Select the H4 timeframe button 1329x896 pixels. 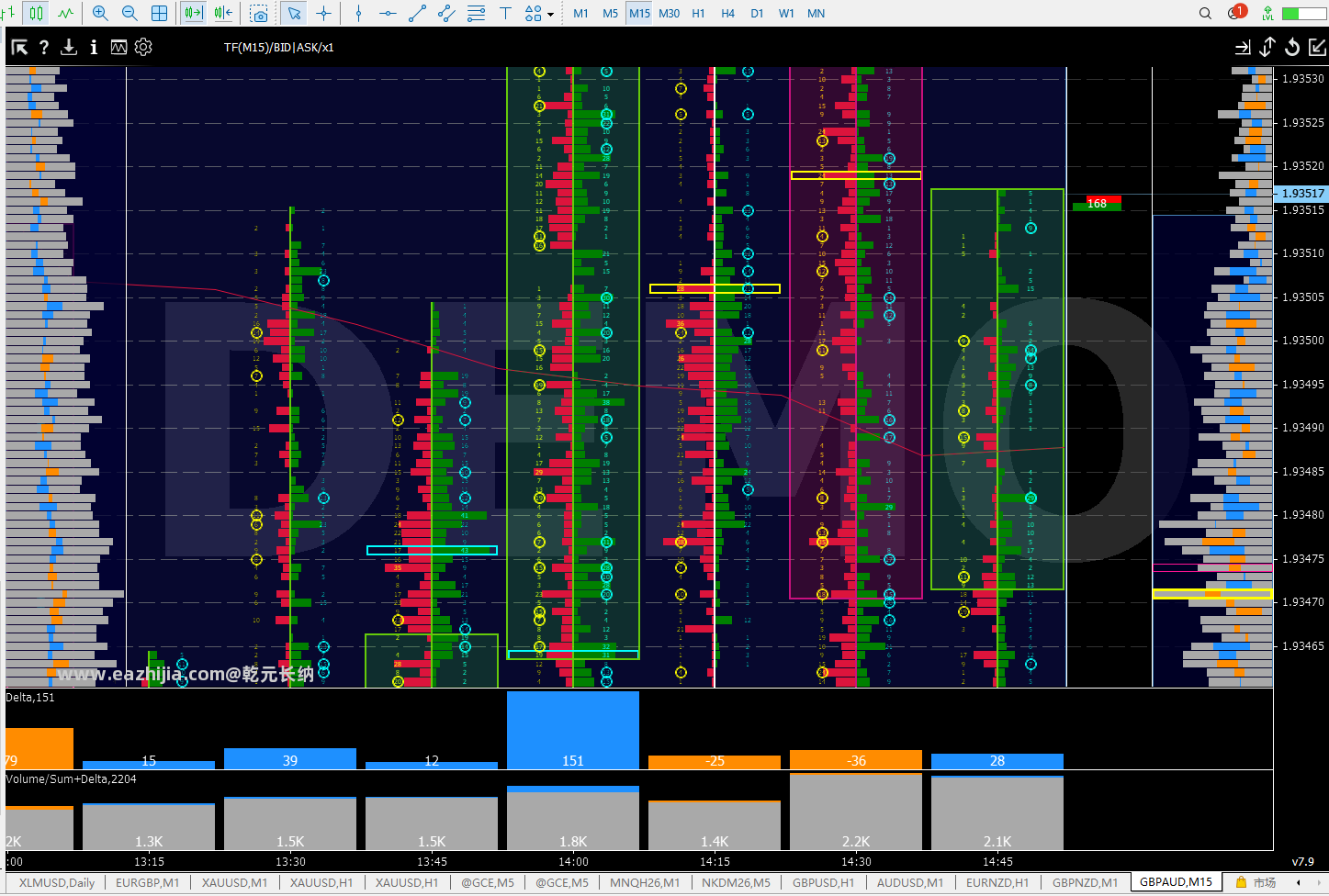[x=727, y=13]
